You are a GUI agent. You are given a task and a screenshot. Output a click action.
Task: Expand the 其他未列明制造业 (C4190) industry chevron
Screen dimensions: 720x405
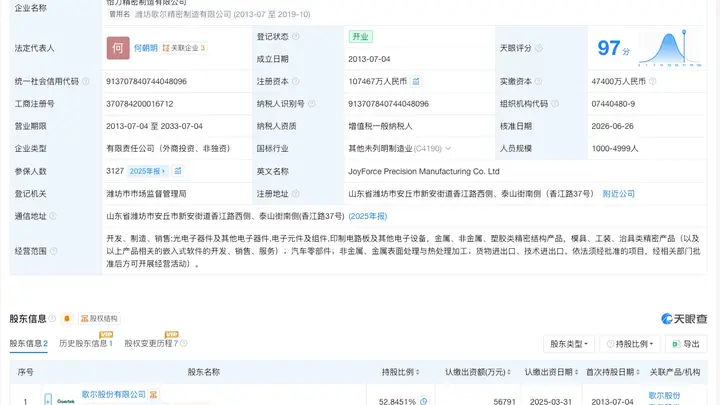pyautogui.click(x=448, y=148)
